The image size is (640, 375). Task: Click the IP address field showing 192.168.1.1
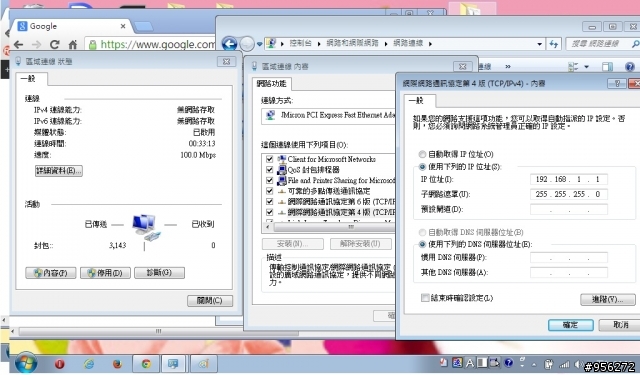(x=569, y=179)
